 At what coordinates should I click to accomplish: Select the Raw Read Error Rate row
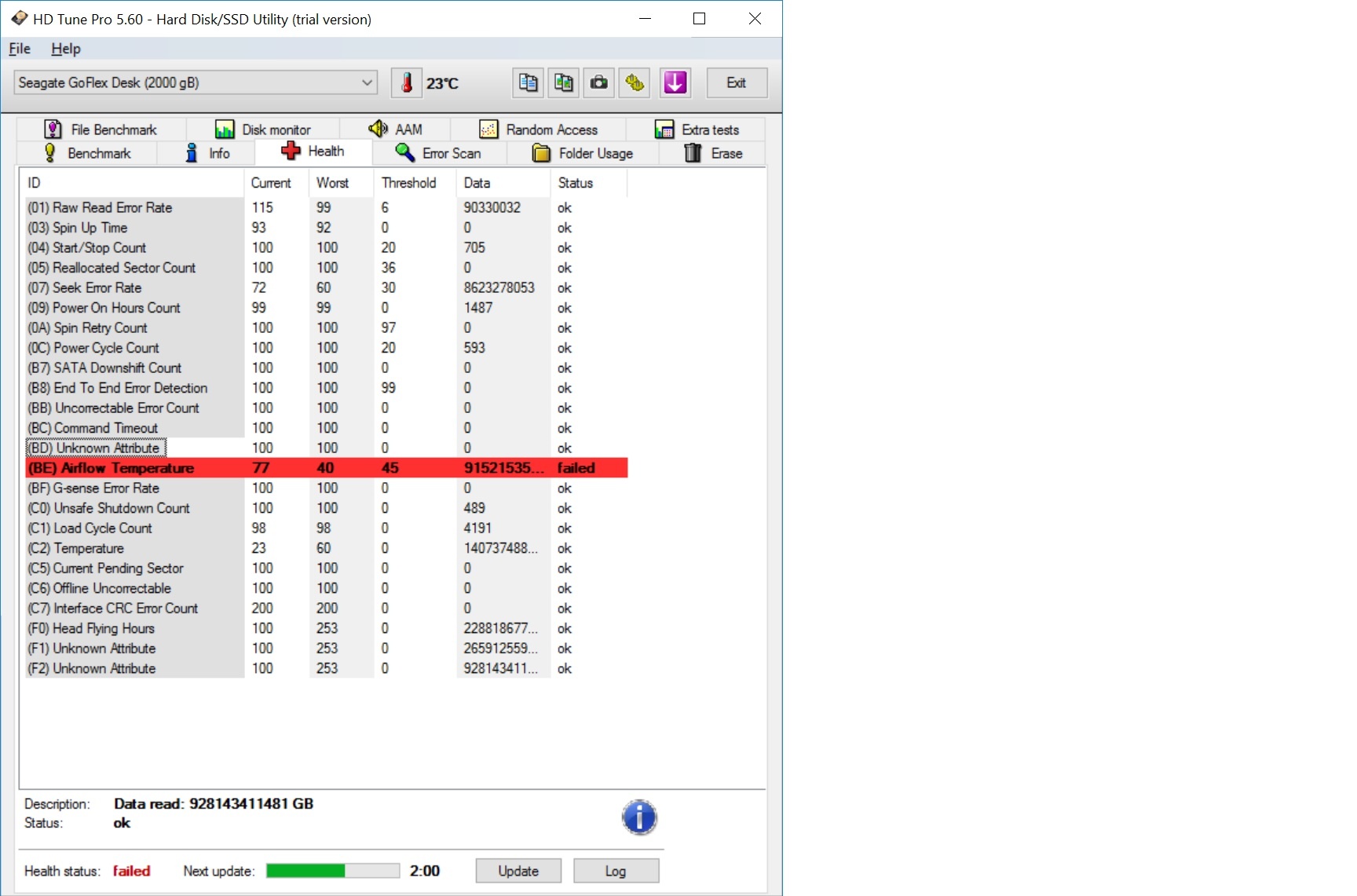coord(327,208)
